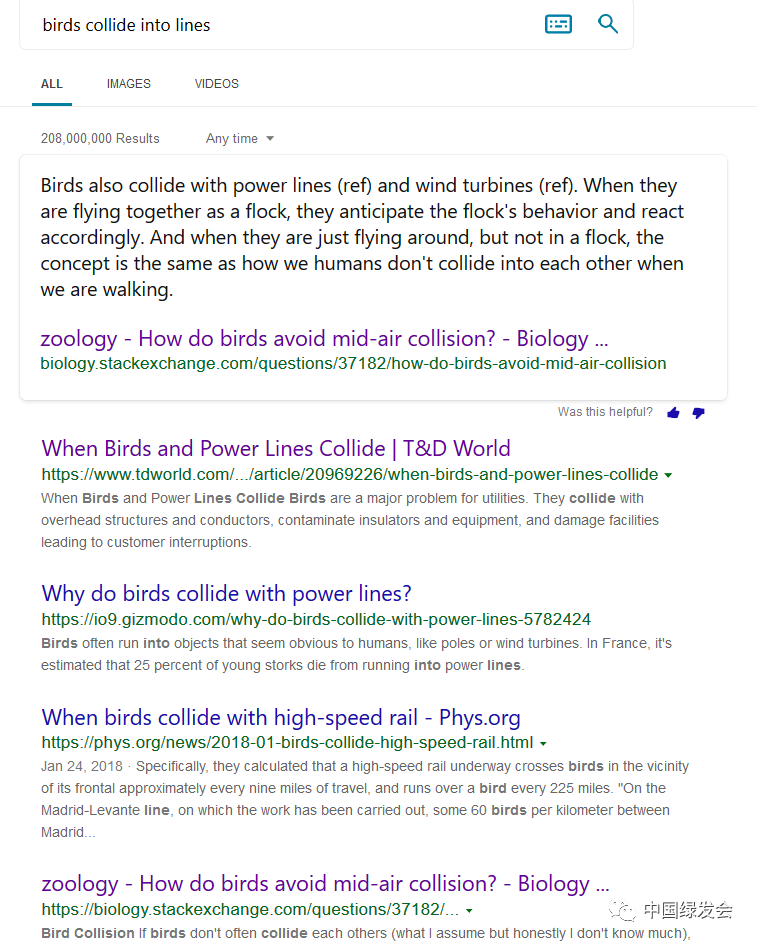Open When birds collide with high-speed rail link
The image size is (757, 943).
(281, 717)
